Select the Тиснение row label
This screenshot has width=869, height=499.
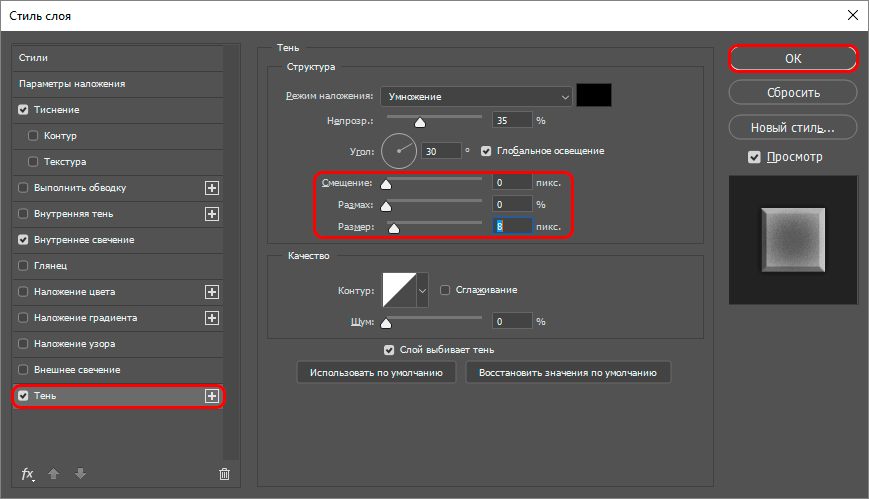click(x=57, y=110)
